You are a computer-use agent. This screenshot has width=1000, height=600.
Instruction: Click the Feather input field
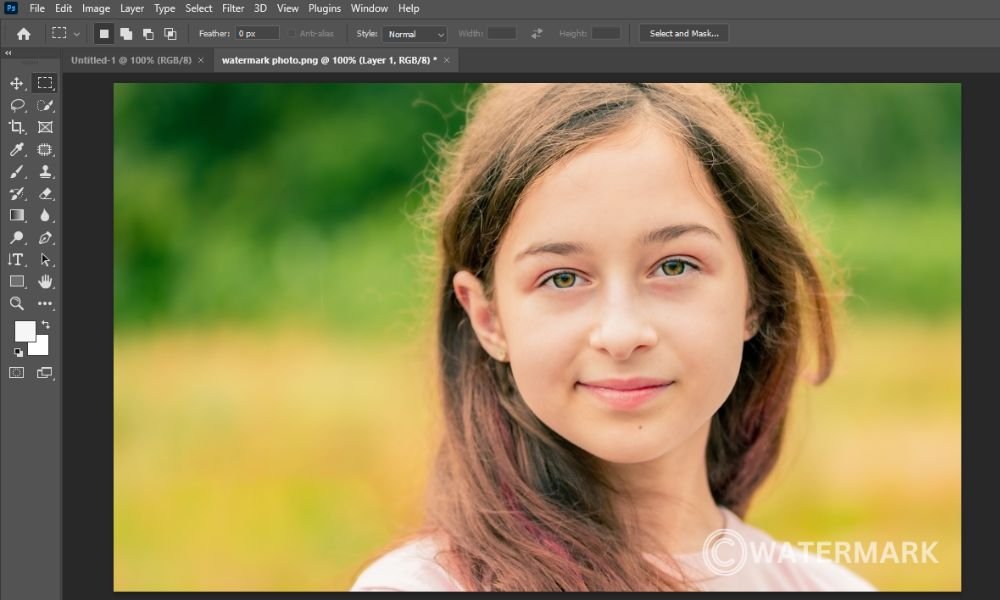257,33
